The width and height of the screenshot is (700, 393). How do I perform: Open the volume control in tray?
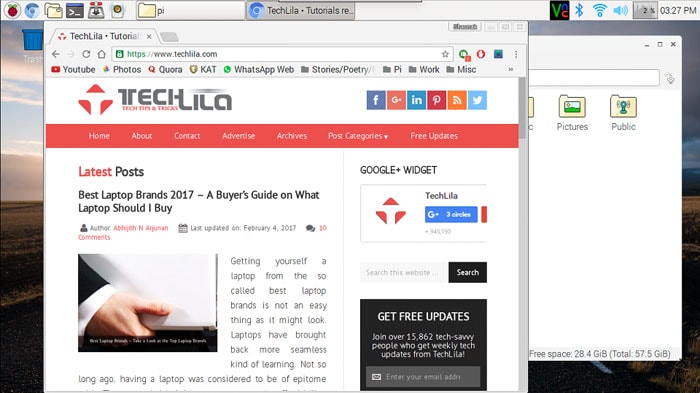pyautogui.click(x=621, y=10)
